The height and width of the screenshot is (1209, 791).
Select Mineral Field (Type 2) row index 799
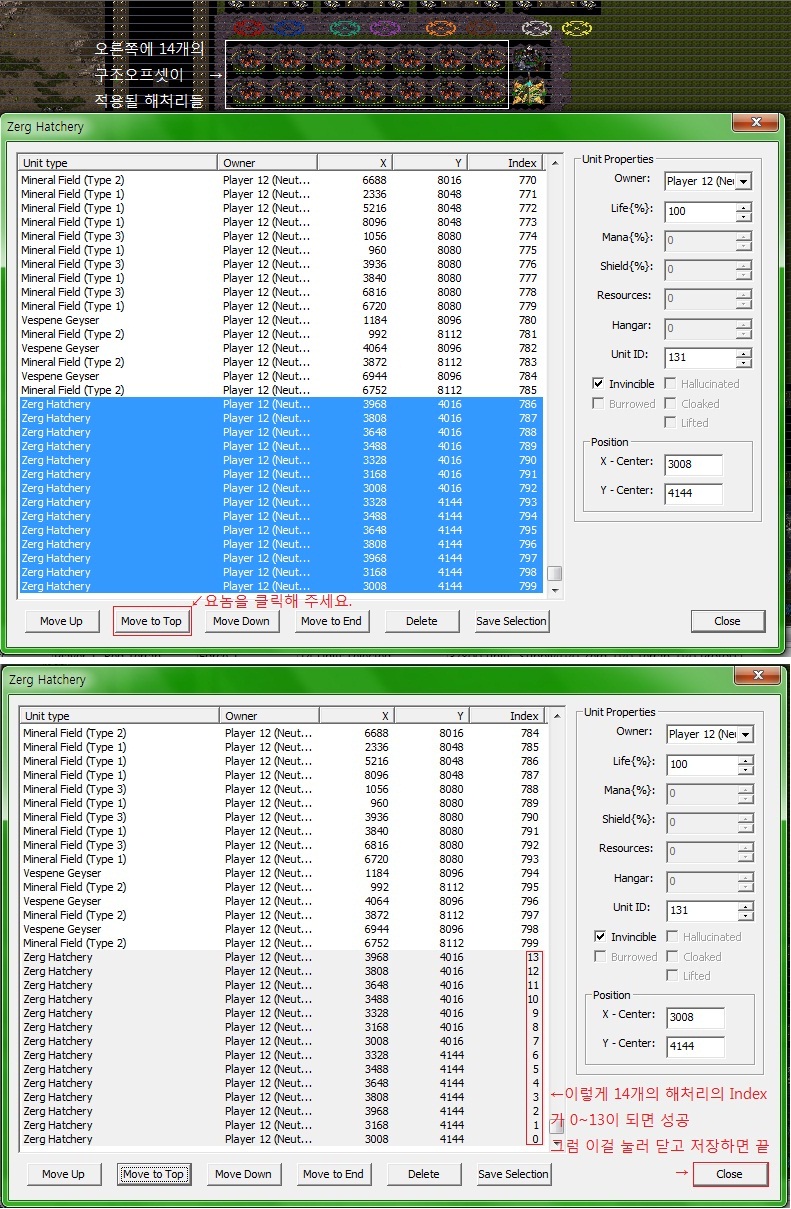pos(283,943)
